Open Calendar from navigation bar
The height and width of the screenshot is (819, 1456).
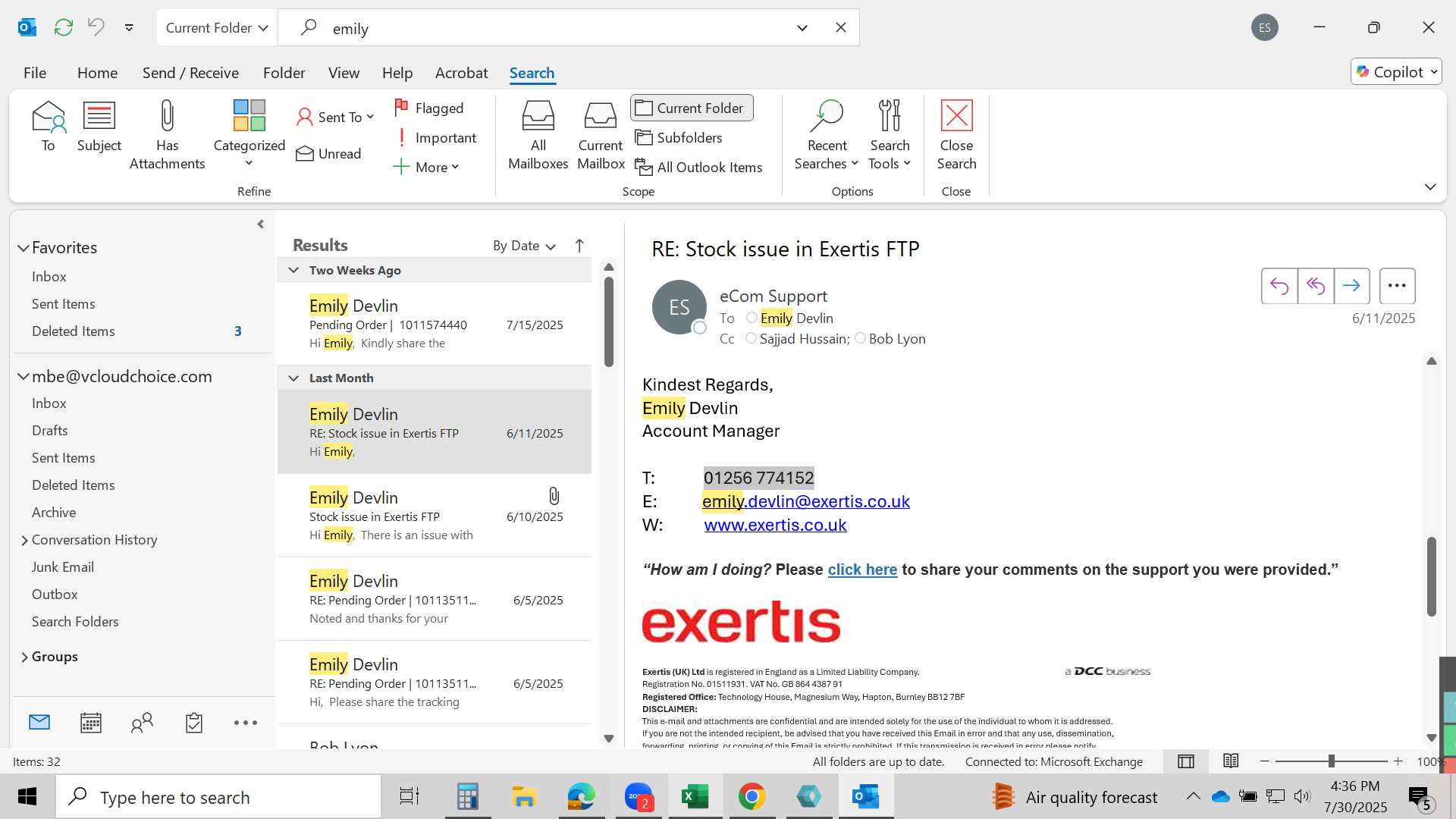(91, 723)
